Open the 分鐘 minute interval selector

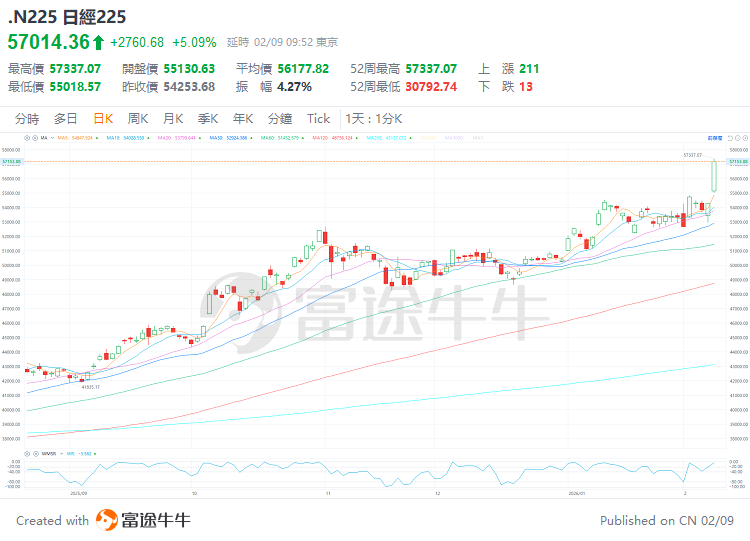(280, 118)
